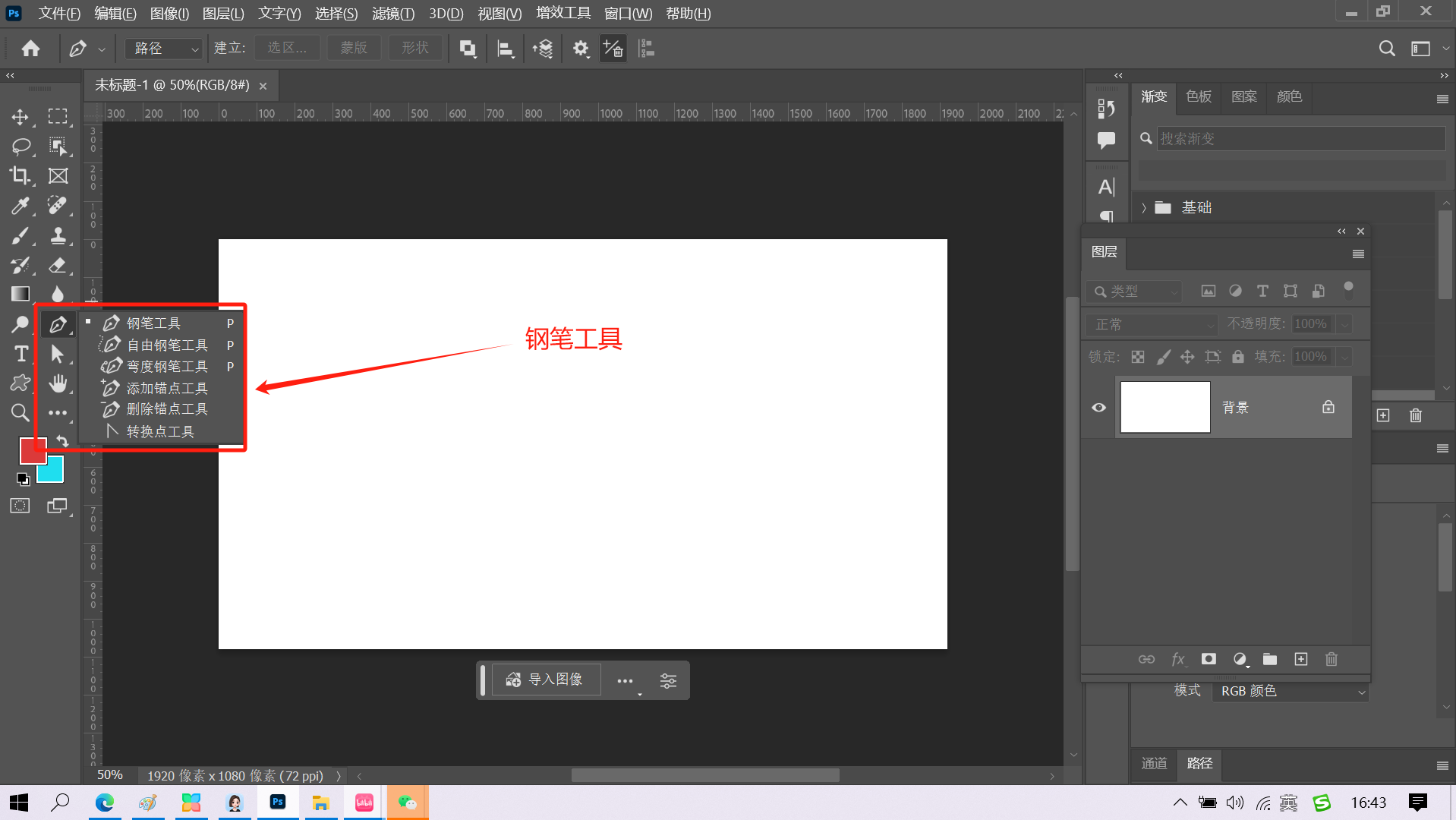Choose 自由钢笔工具 from flyout
This screenshot has height=820, width=1456.
pos(166,345)
